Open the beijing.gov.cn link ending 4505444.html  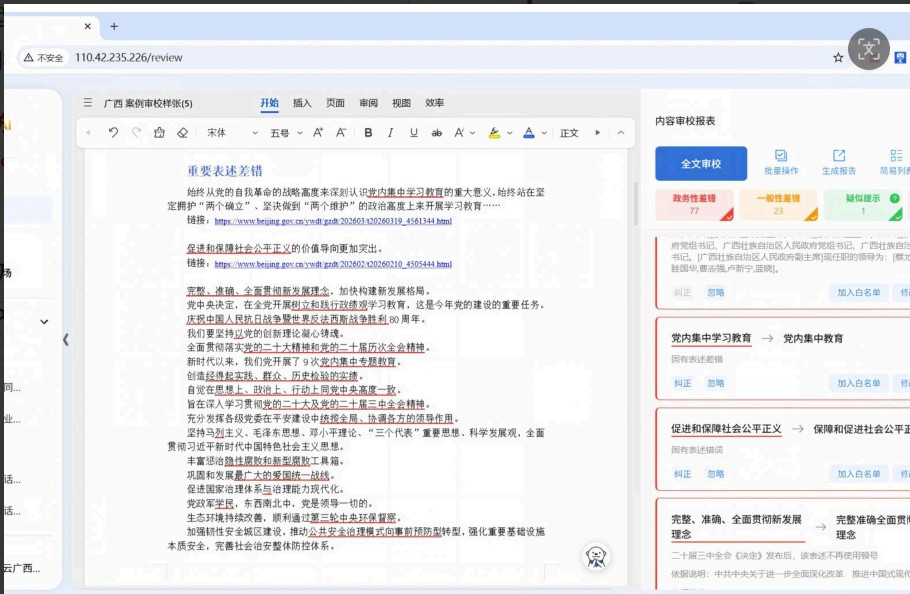point(333,264)
